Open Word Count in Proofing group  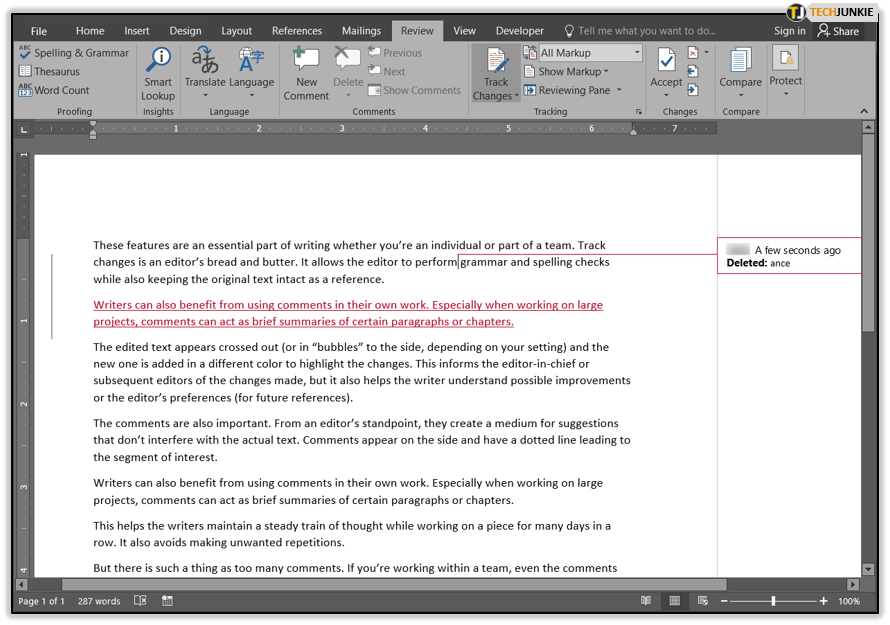click(x=54, y=90)
